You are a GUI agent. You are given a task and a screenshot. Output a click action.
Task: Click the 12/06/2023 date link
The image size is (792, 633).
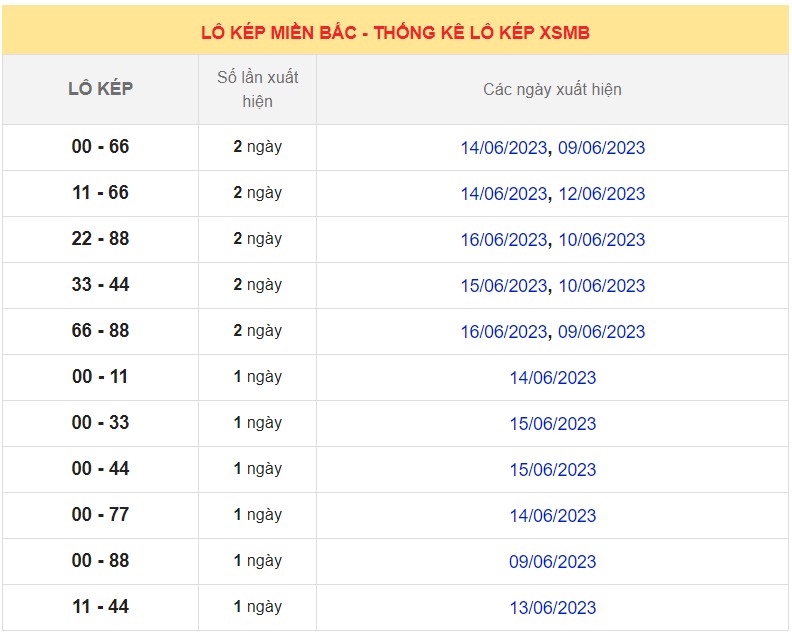click(x=601, y=194)
